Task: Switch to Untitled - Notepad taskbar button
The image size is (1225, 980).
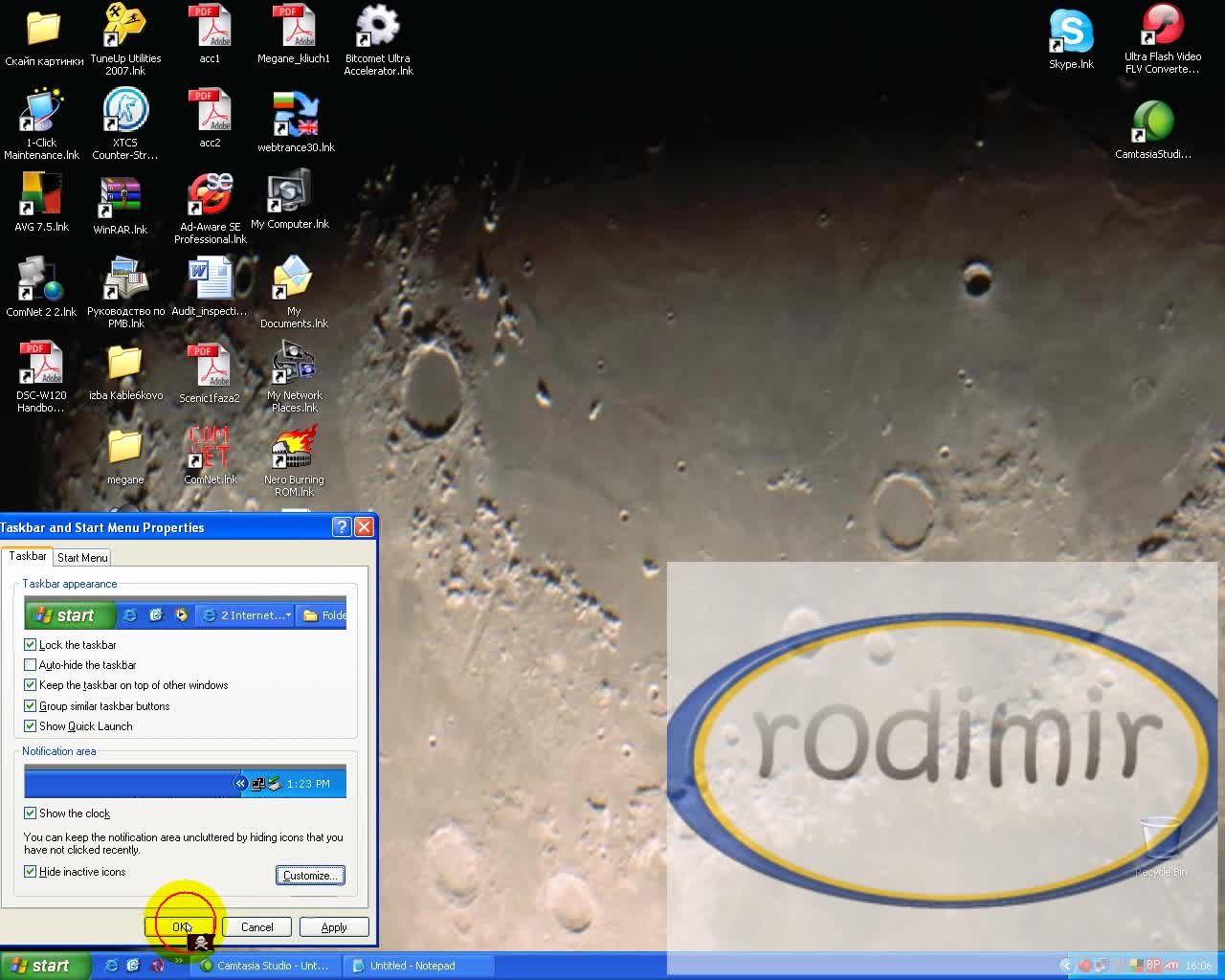Action: pyautogui.click(x=418, y=966)
